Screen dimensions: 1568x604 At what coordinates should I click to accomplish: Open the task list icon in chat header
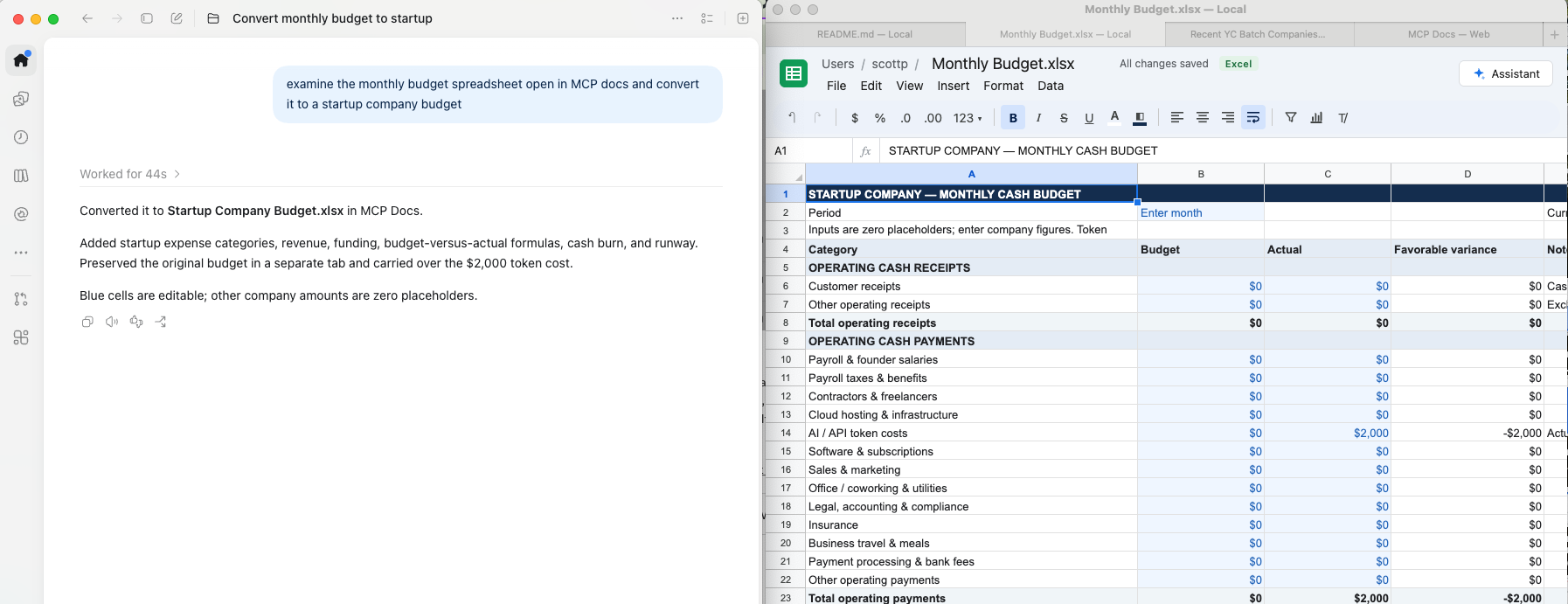(x=707, y=19)
